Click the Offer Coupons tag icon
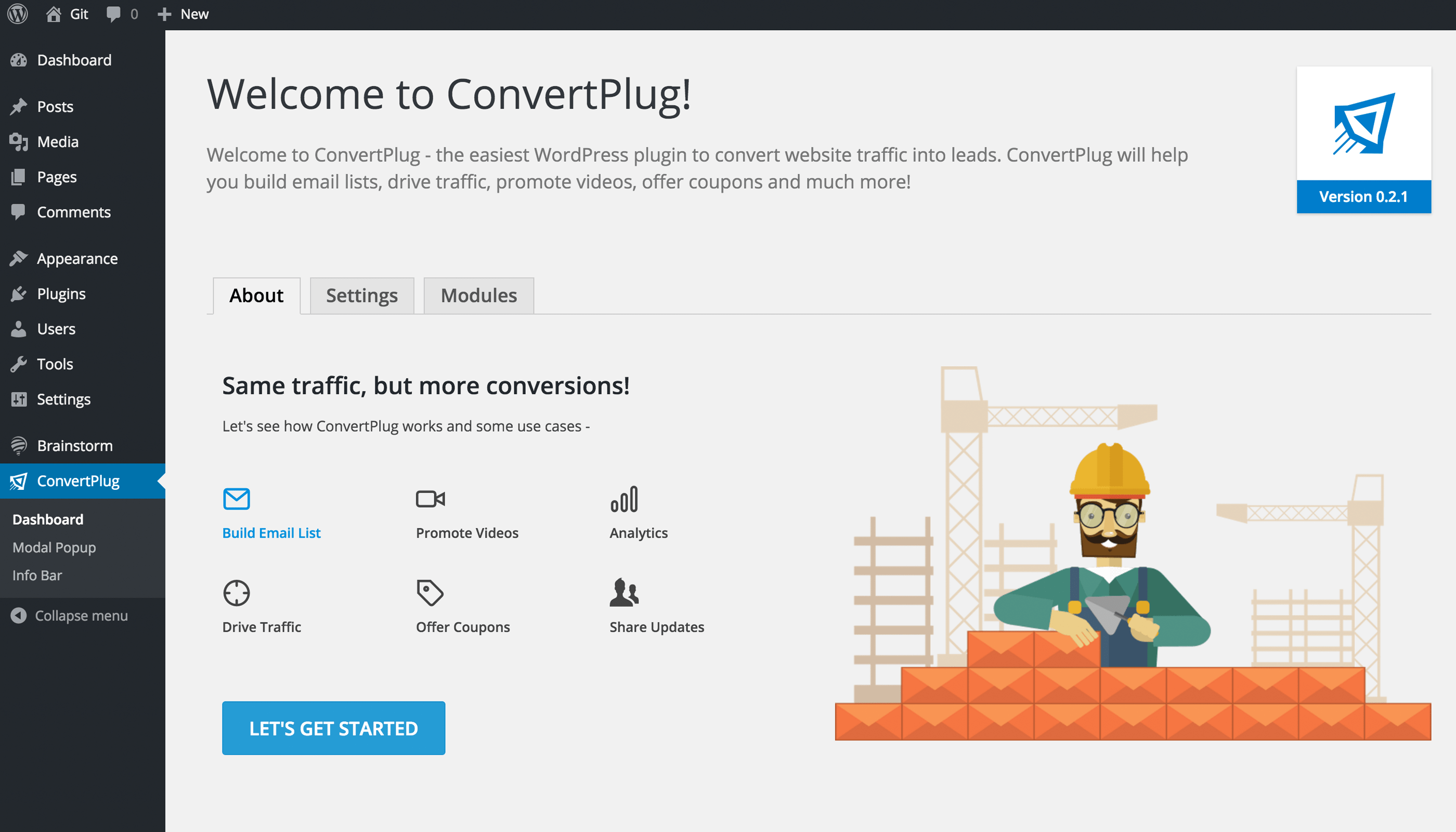The image size is (1456, 832). pos(430,593)
